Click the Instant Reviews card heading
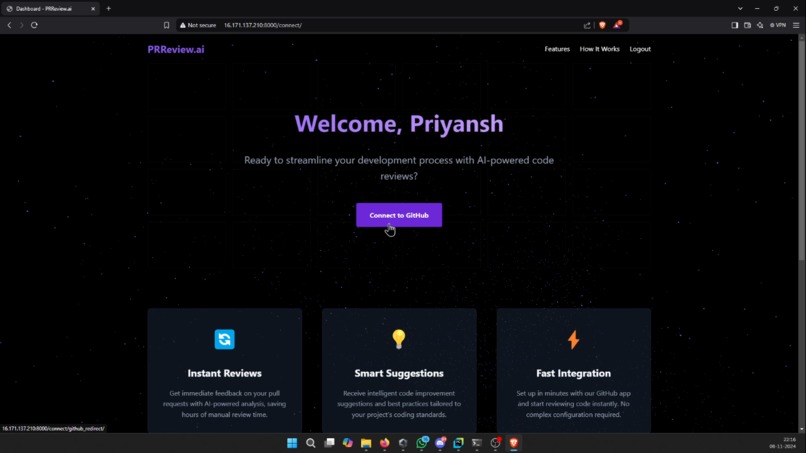Viewport: 806px width, 453px height. [225, 373]
